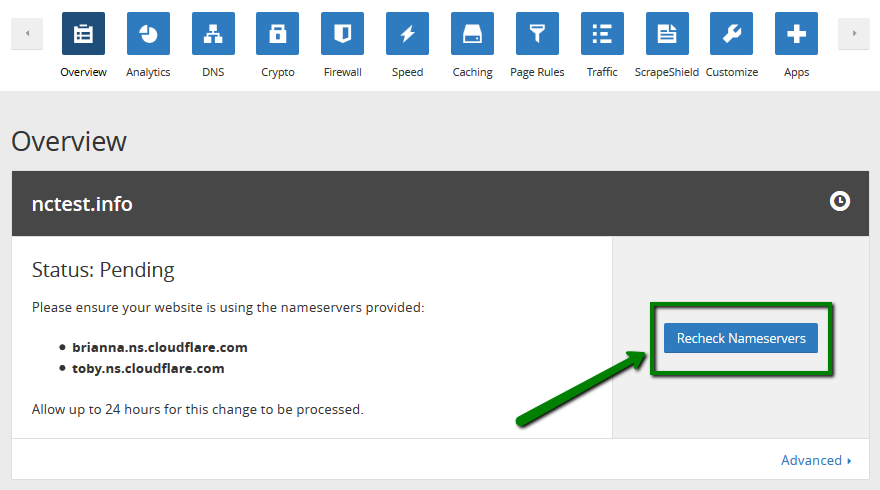Click the Firewall tab label
Screen dimensions: 880x490
point(342,72)
